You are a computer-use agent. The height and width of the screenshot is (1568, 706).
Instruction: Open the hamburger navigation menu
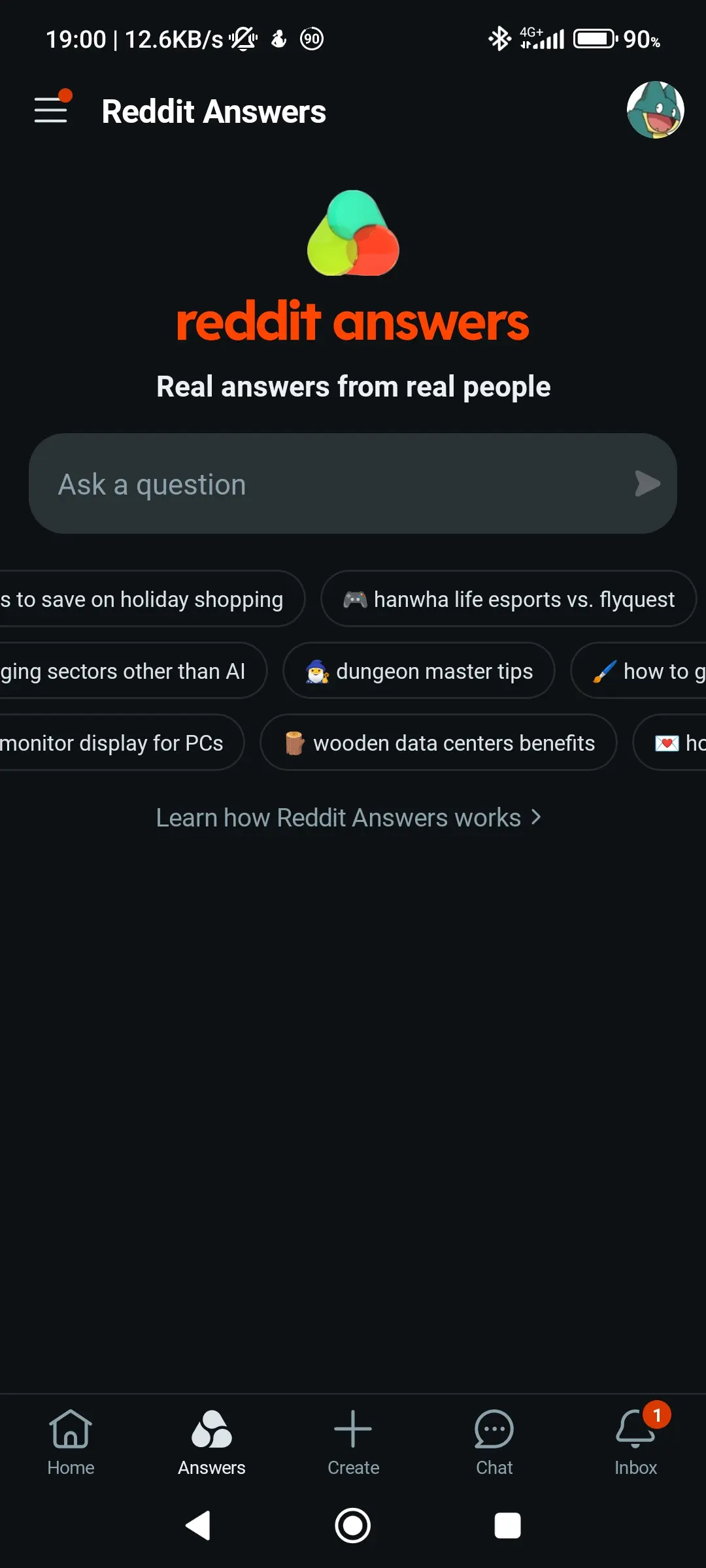point(52,109)
